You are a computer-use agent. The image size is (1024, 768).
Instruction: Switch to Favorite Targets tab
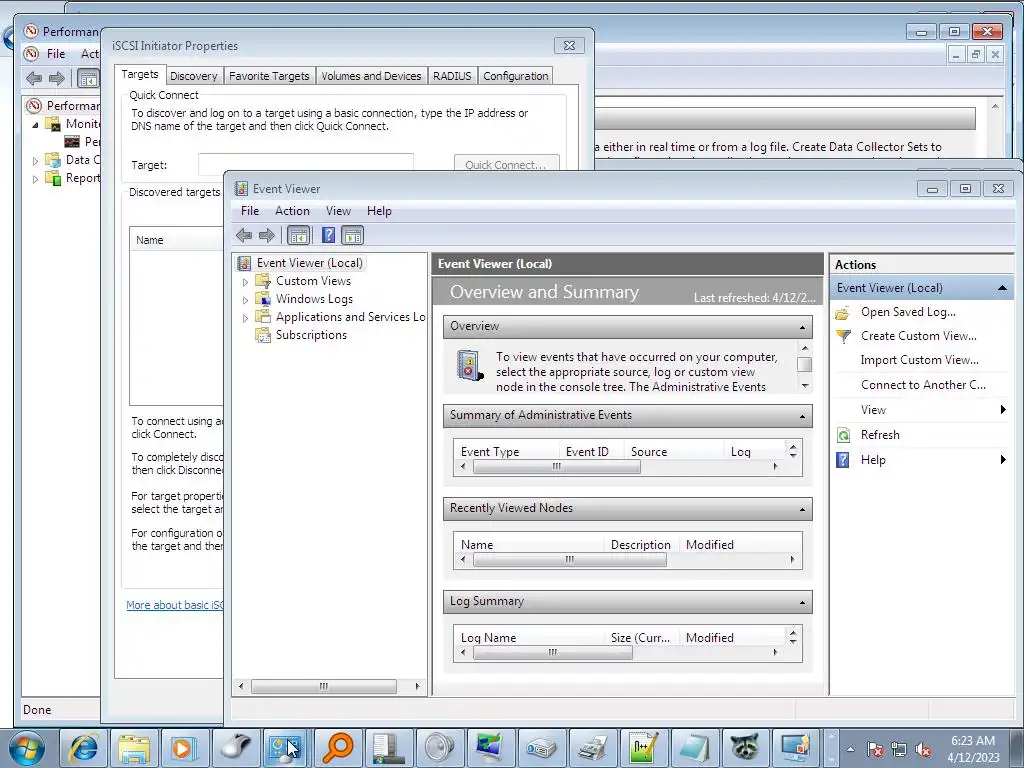tap(269, 76)
